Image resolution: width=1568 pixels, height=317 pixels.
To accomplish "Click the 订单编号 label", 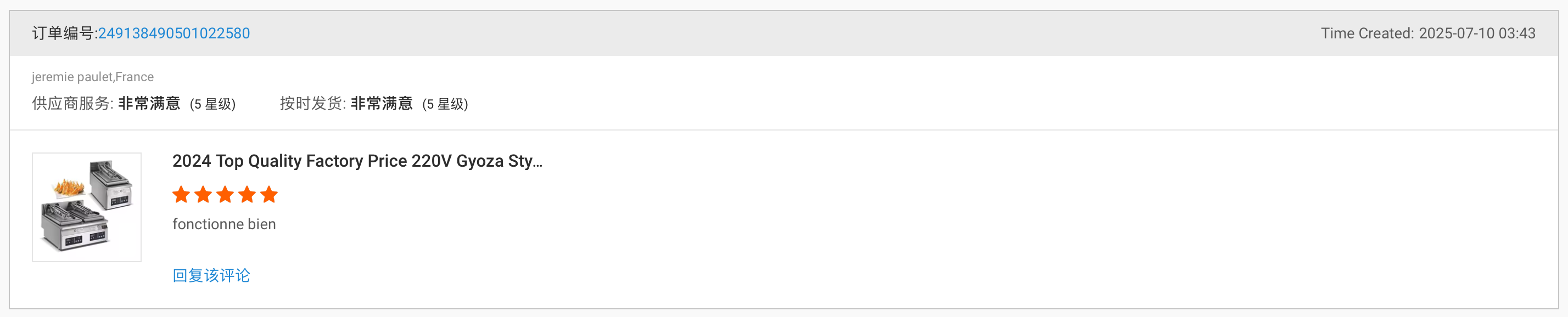I will click(64, 33).
